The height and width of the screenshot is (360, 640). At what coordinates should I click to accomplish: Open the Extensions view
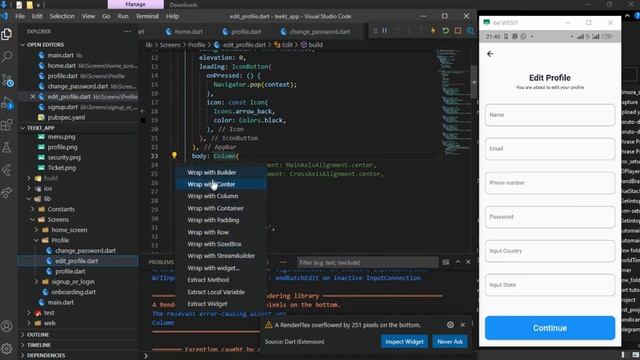click(7, 125)
